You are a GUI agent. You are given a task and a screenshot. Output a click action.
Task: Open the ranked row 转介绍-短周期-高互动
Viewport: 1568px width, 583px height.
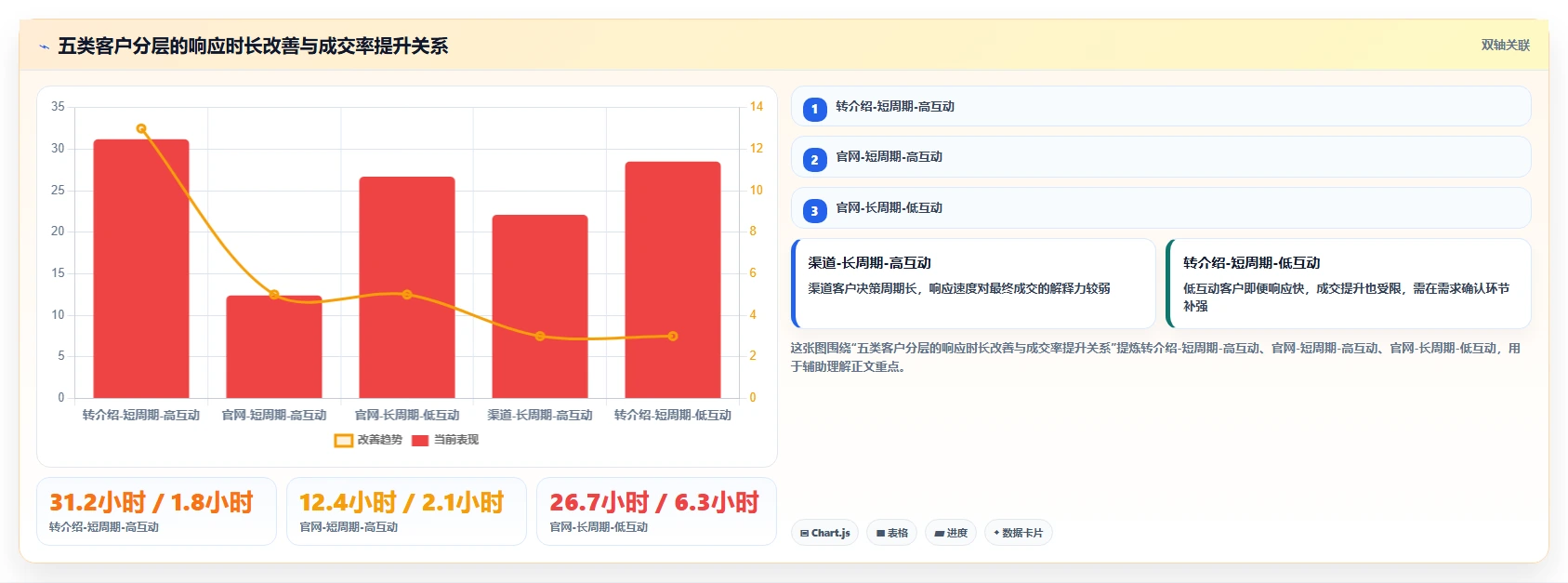tap(1161, 106)
